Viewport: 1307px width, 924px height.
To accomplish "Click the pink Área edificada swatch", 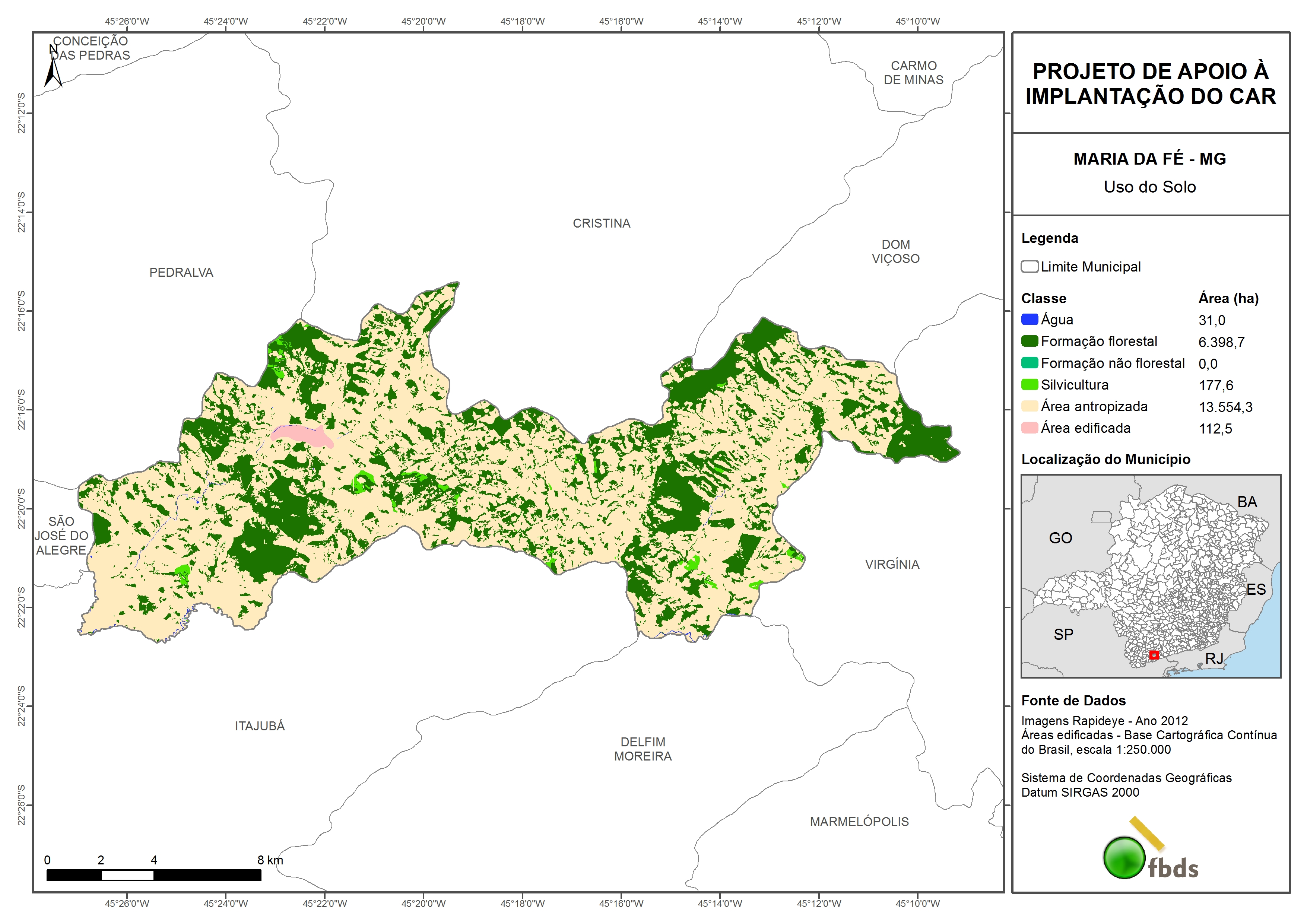I will click(x=1029, y=428).
